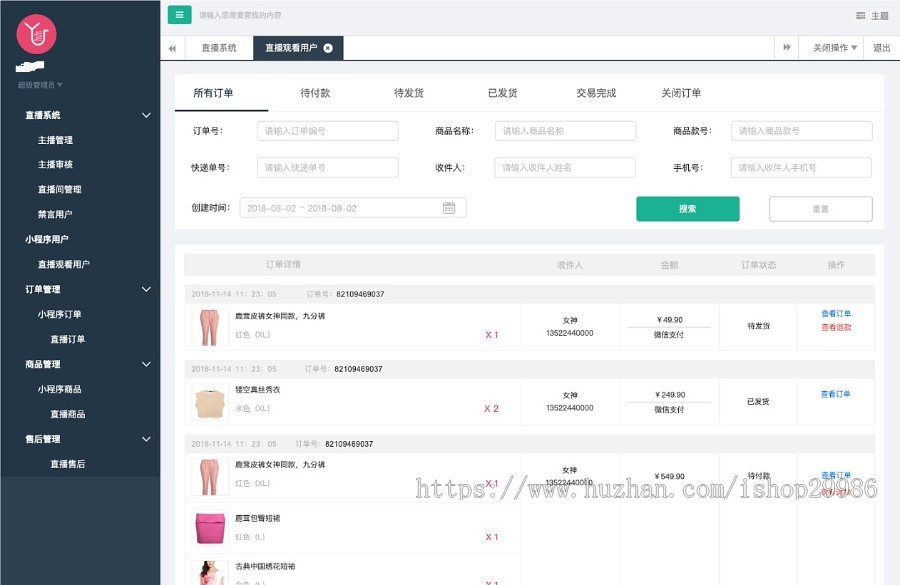Screen dimensions: 900x585
Task: Switch to the 关闭订单 tab
Action: point(681,93)
